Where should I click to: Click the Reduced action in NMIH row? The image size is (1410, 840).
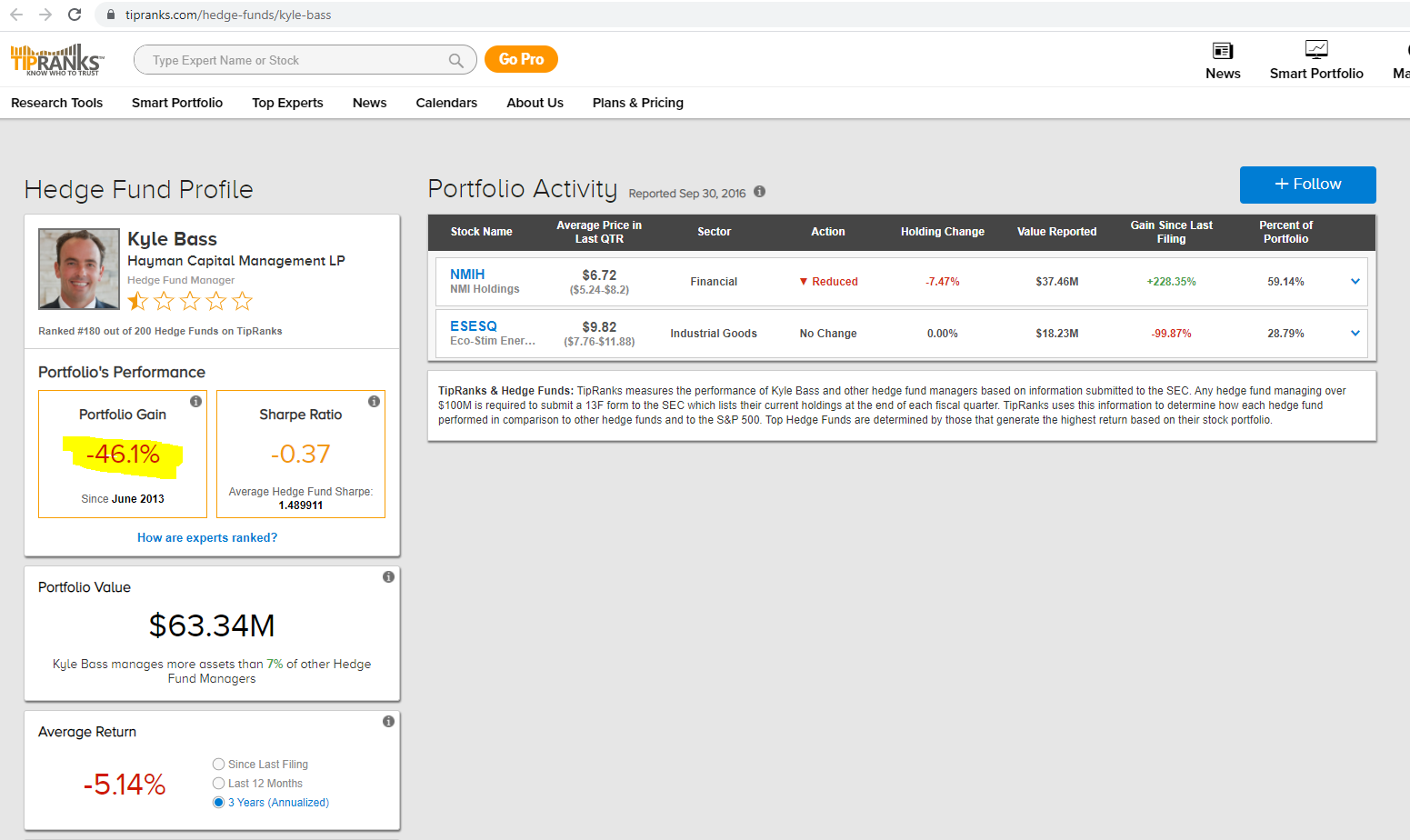click(x=828, y=282)
